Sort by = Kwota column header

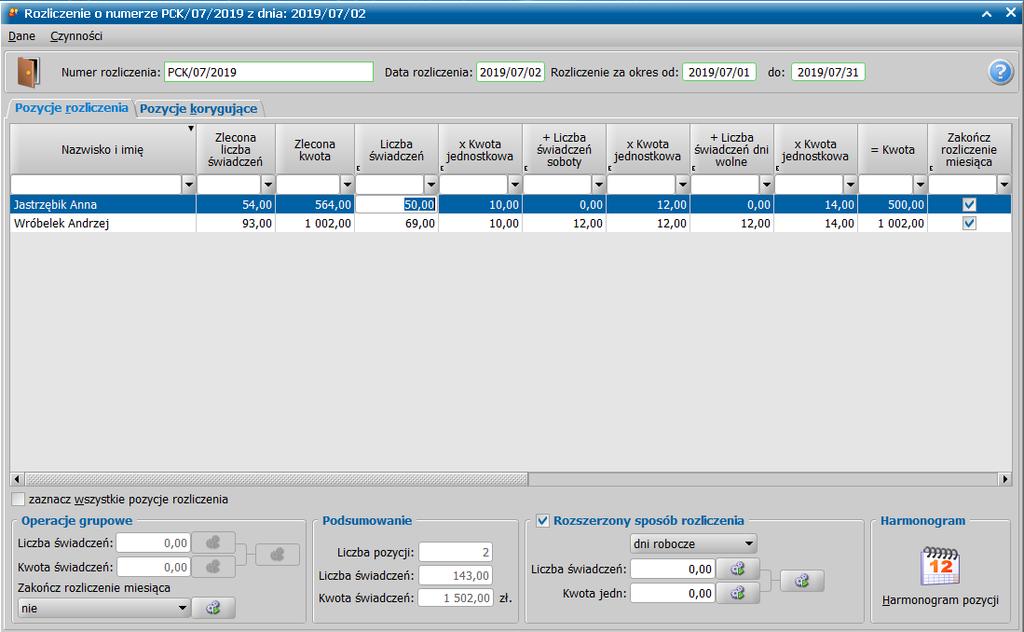coord(893,150)
